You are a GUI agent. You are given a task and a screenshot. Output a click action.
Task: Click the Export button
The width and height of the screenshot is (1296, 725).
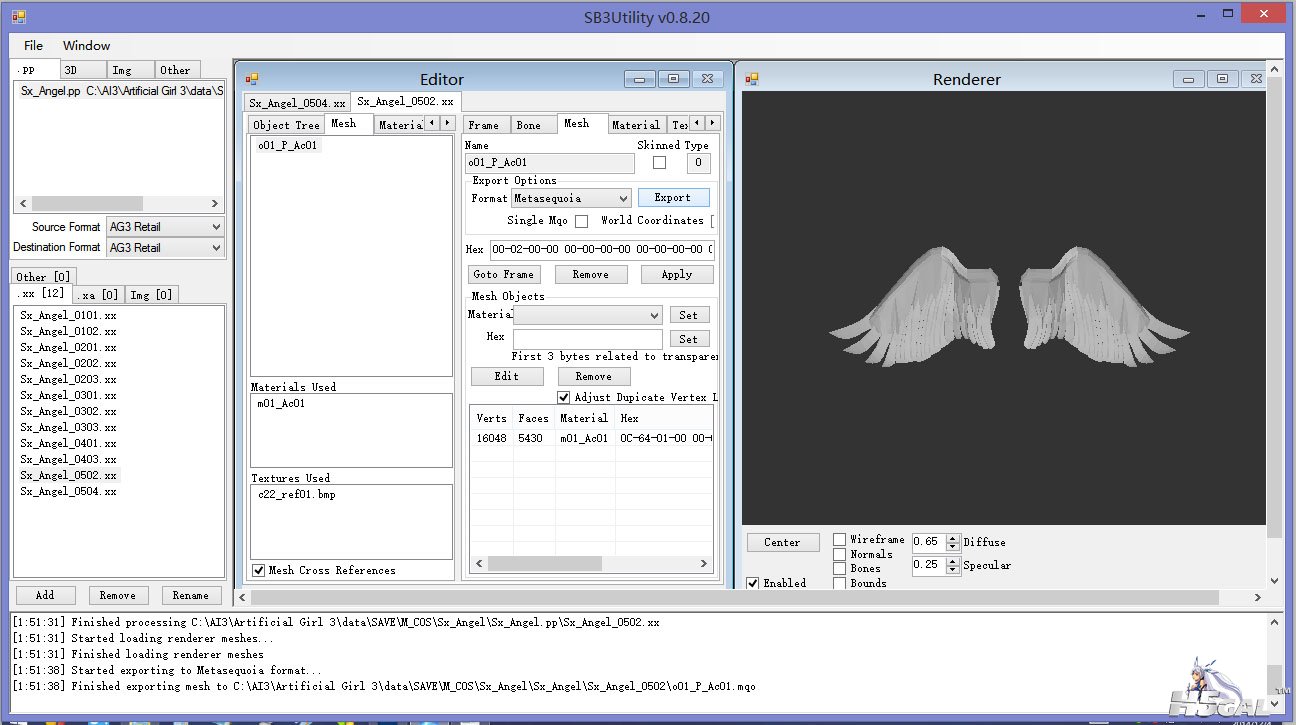point(674,198)
